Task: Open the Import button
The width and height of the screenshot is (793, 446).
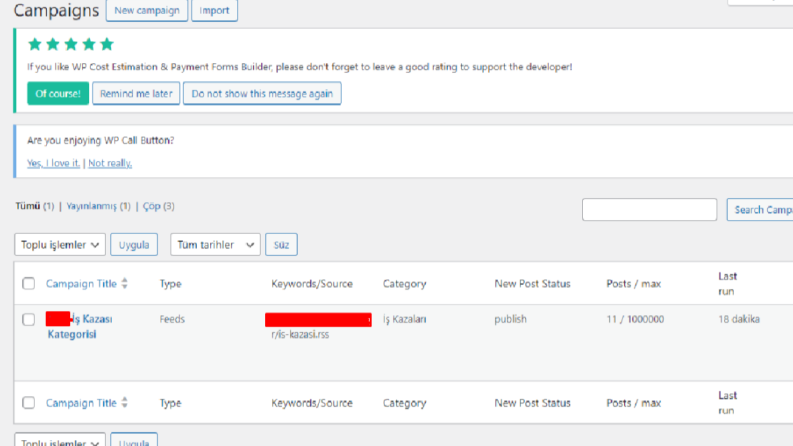Action: pyautogui.click(x=214, y=10)
